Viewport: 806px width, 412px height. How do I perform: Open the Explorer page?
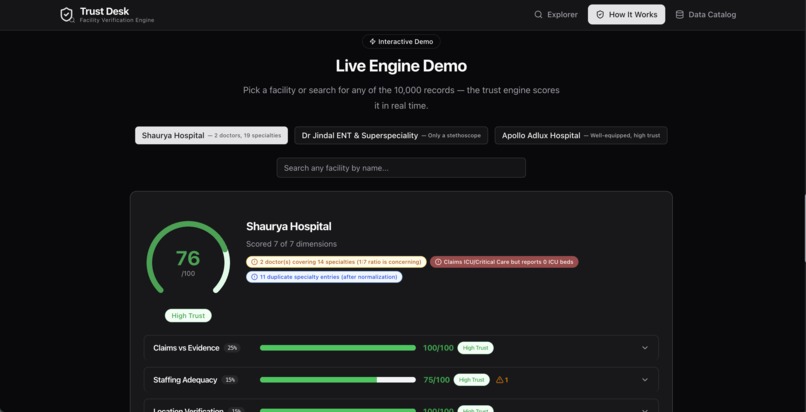556,14
